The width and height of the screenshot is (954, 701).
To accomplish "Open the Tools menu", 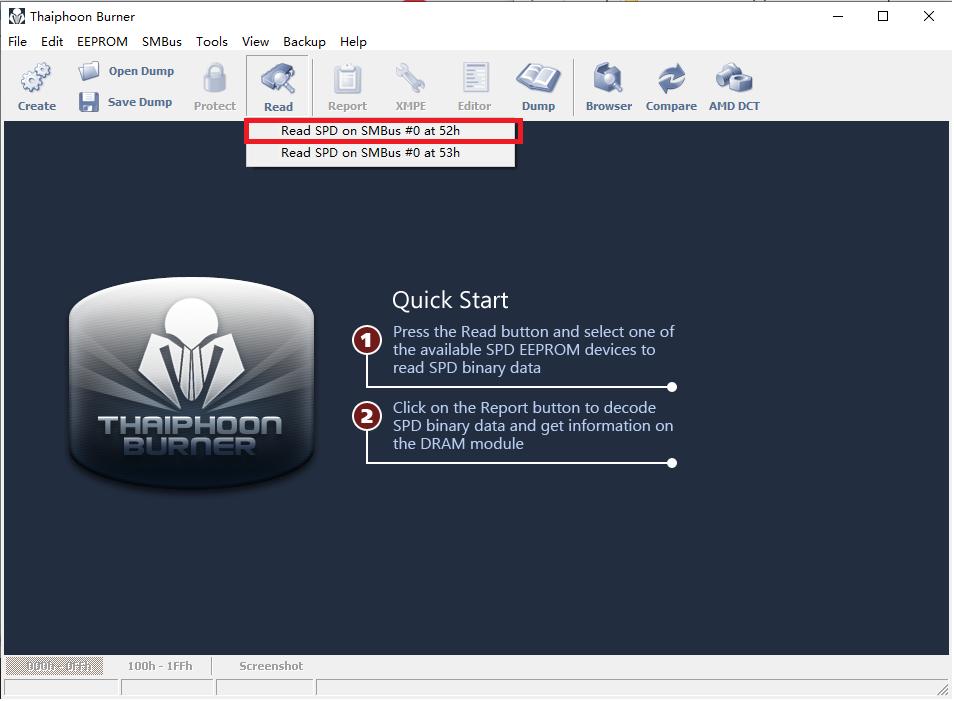I will tap(212, 42).
